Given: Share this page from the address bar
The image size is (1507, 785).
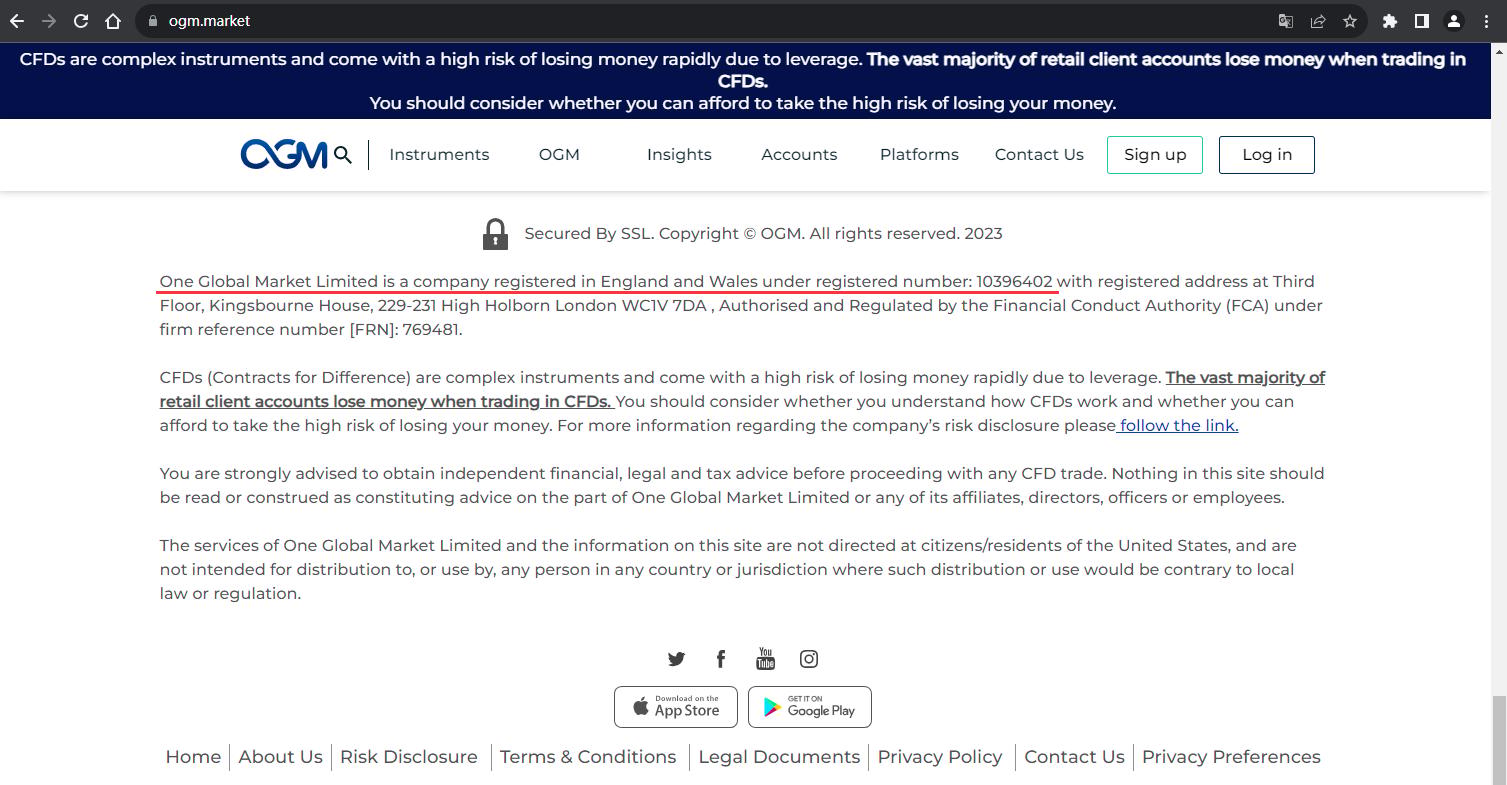Looking at the screenshot, I should (x=1318, y=21).
